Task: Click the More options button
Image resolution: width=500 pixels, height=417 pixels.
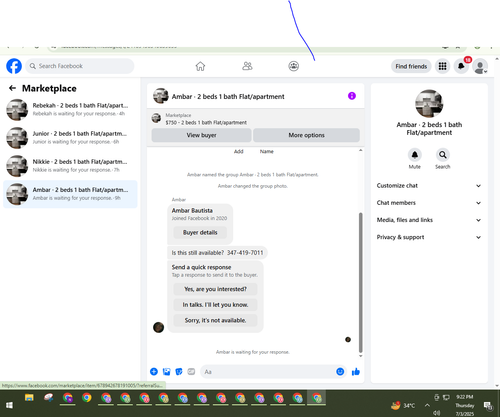Action: point(306,135)
